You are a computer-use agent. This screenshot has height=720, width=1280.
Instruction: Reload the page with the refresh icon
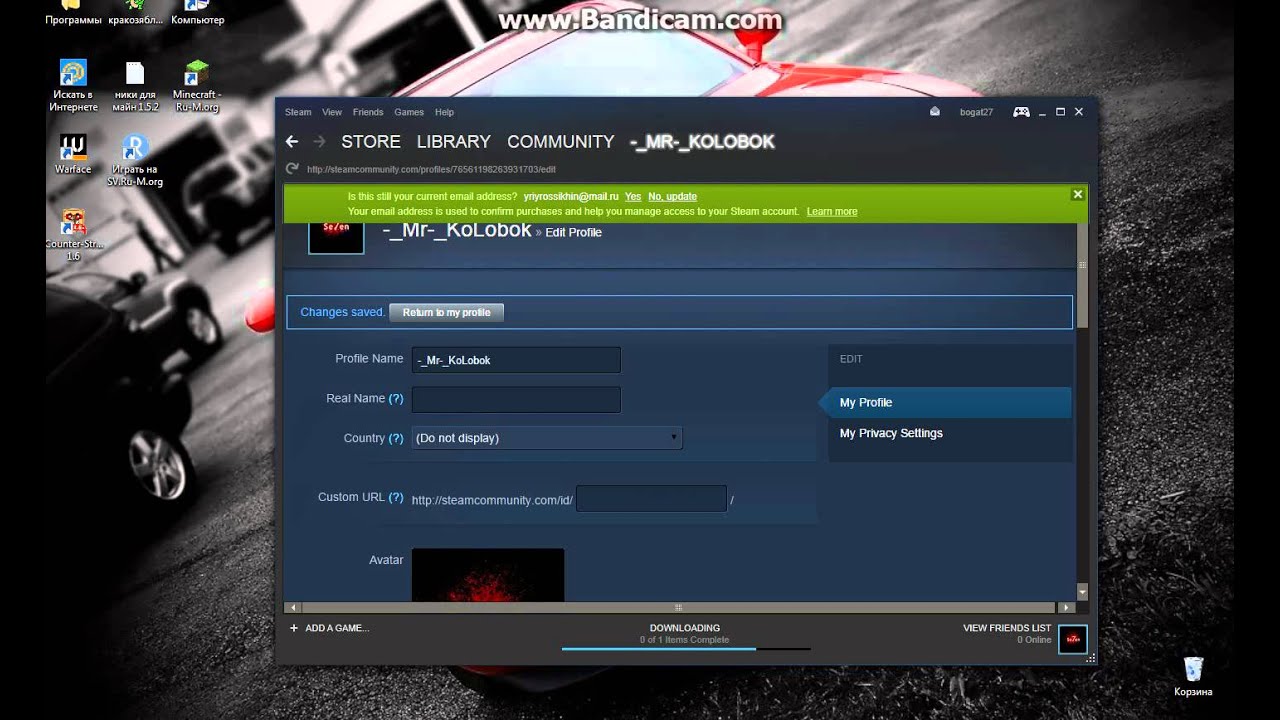(292, 169)
